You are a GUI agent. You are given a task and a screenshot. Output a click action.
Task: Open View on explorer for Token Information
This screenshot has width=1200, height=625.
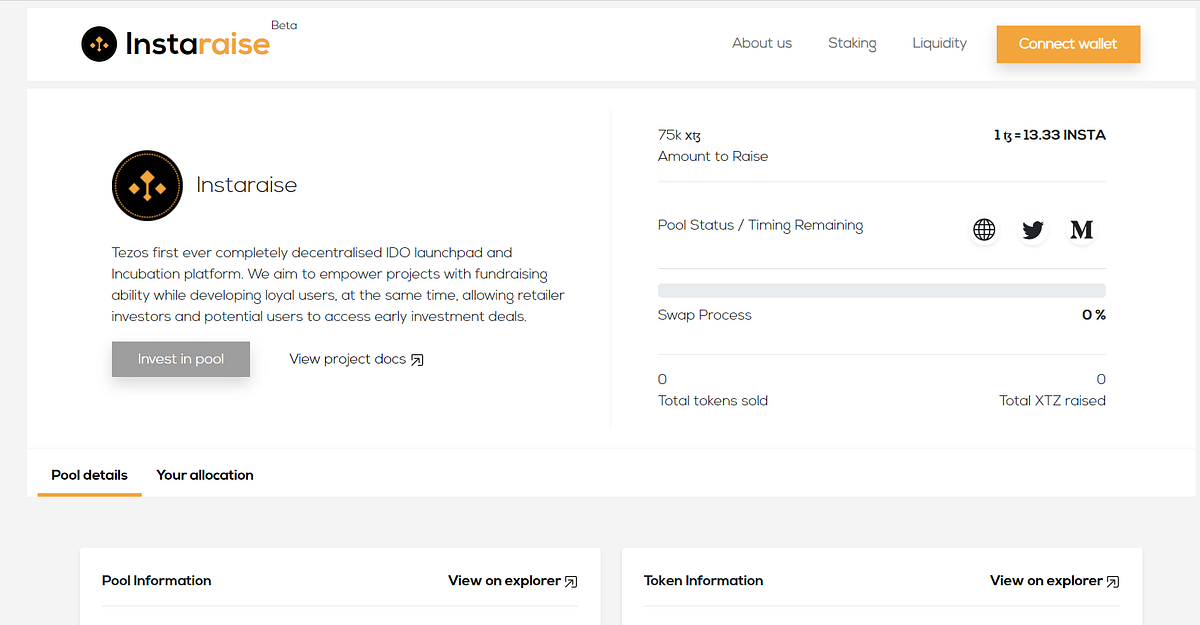[x=1055, y=580]
